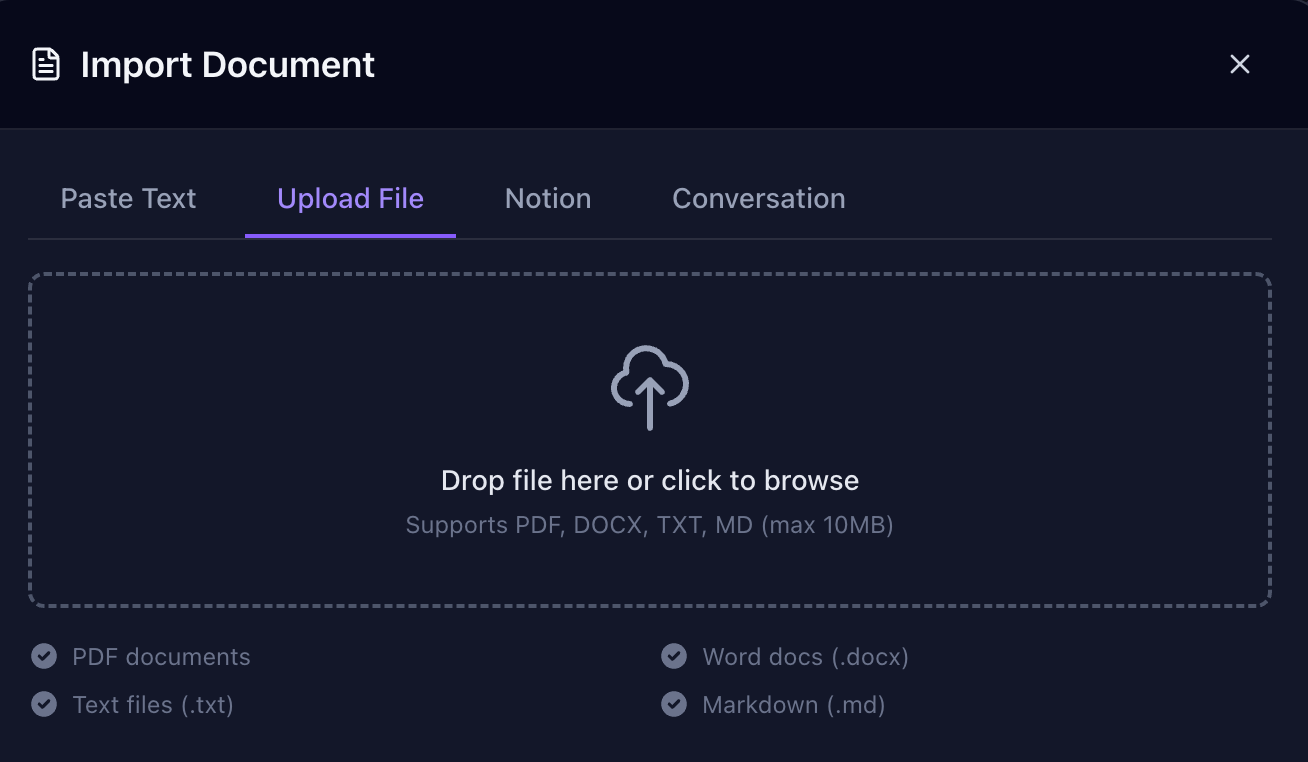Click the cloud upload icon in drop zone

(649, 388)
